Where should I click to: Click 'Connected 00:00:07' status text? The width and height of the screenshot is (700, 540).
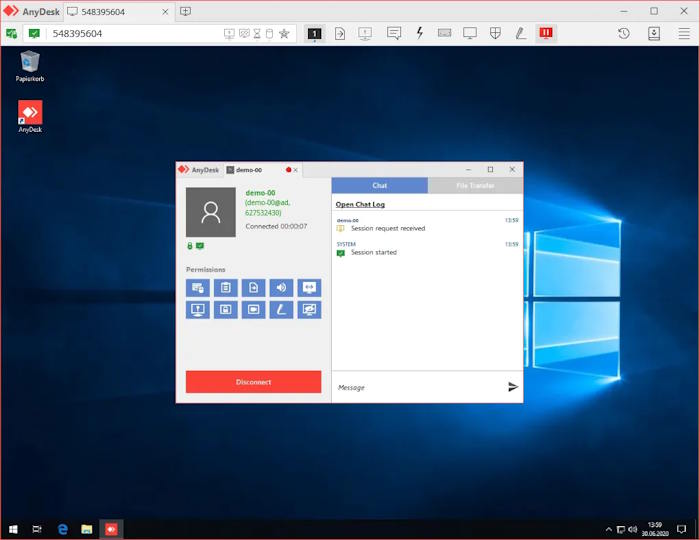point(276,226)
